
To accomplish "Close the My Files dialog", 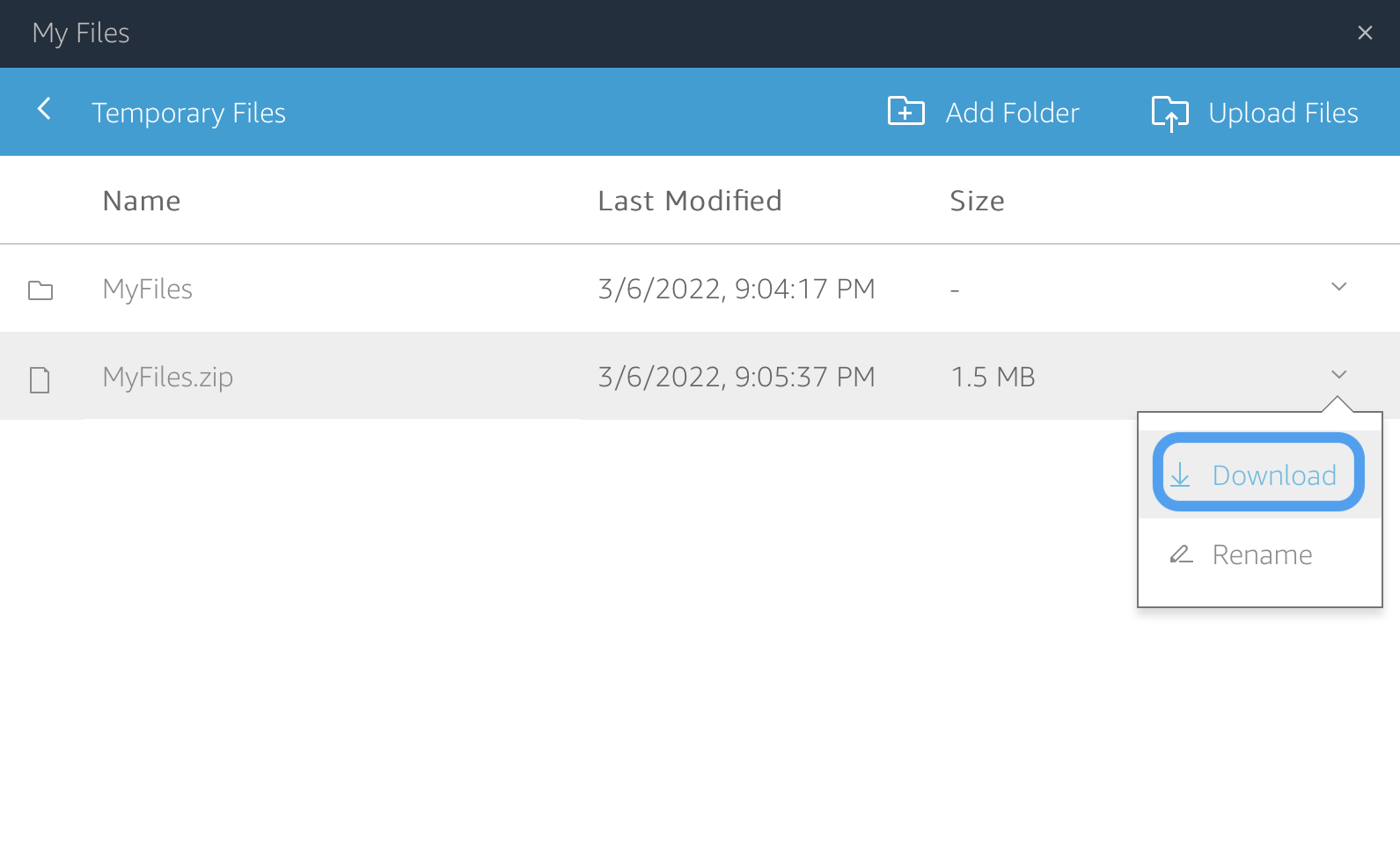I will coord(1365,33).
